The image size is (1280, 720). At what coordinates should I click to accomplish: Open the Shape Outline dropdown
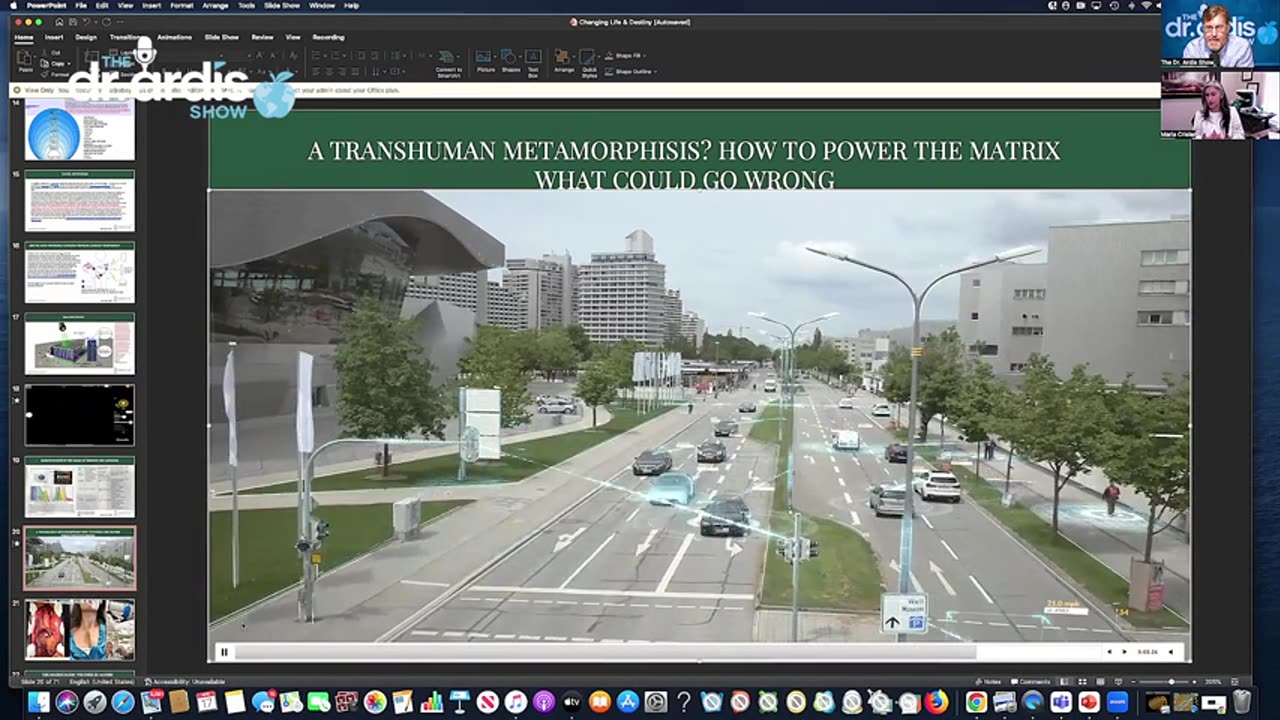coord(630,71)
